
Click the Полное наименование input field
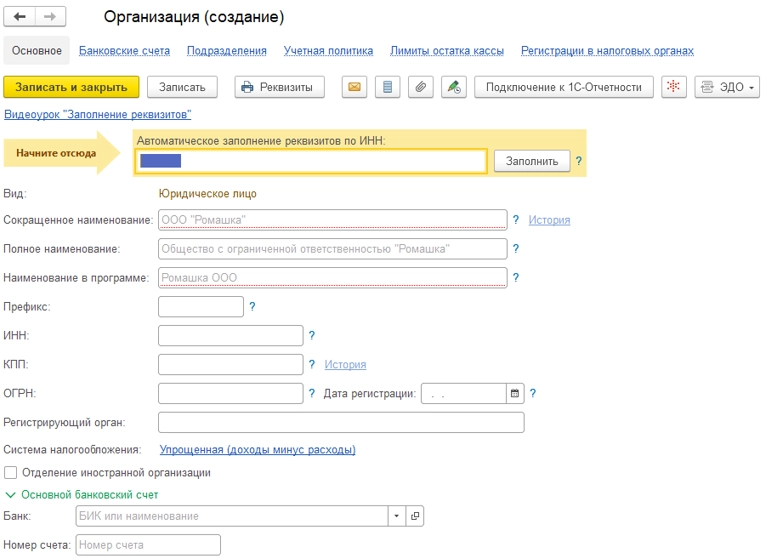333,249
